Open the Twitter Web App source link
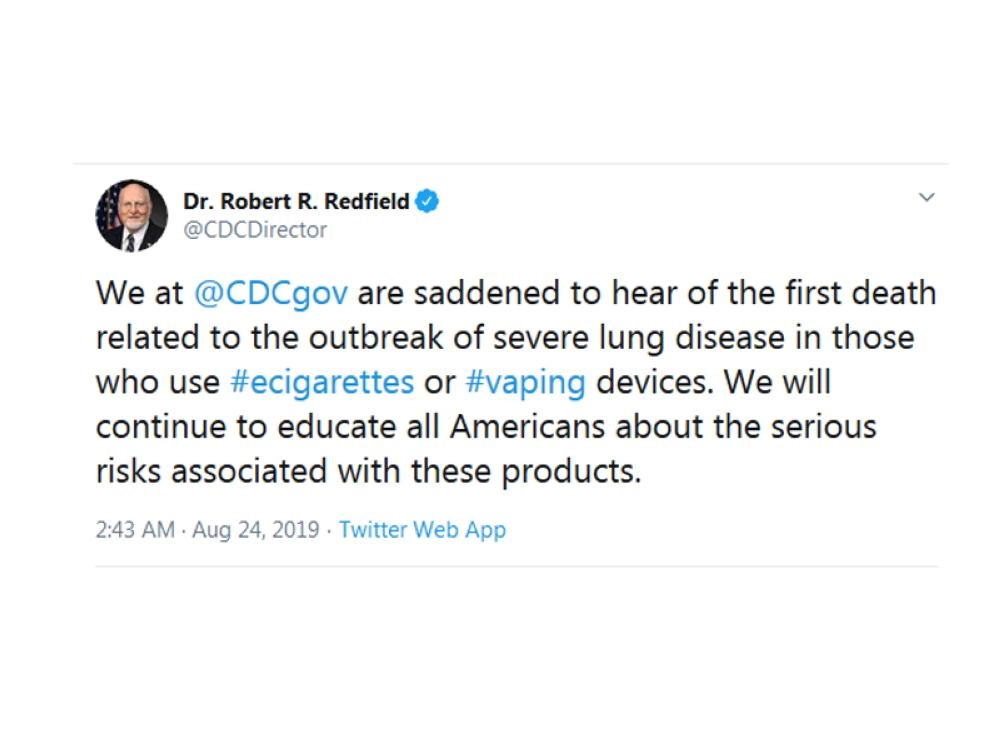 tap(422, 529)
